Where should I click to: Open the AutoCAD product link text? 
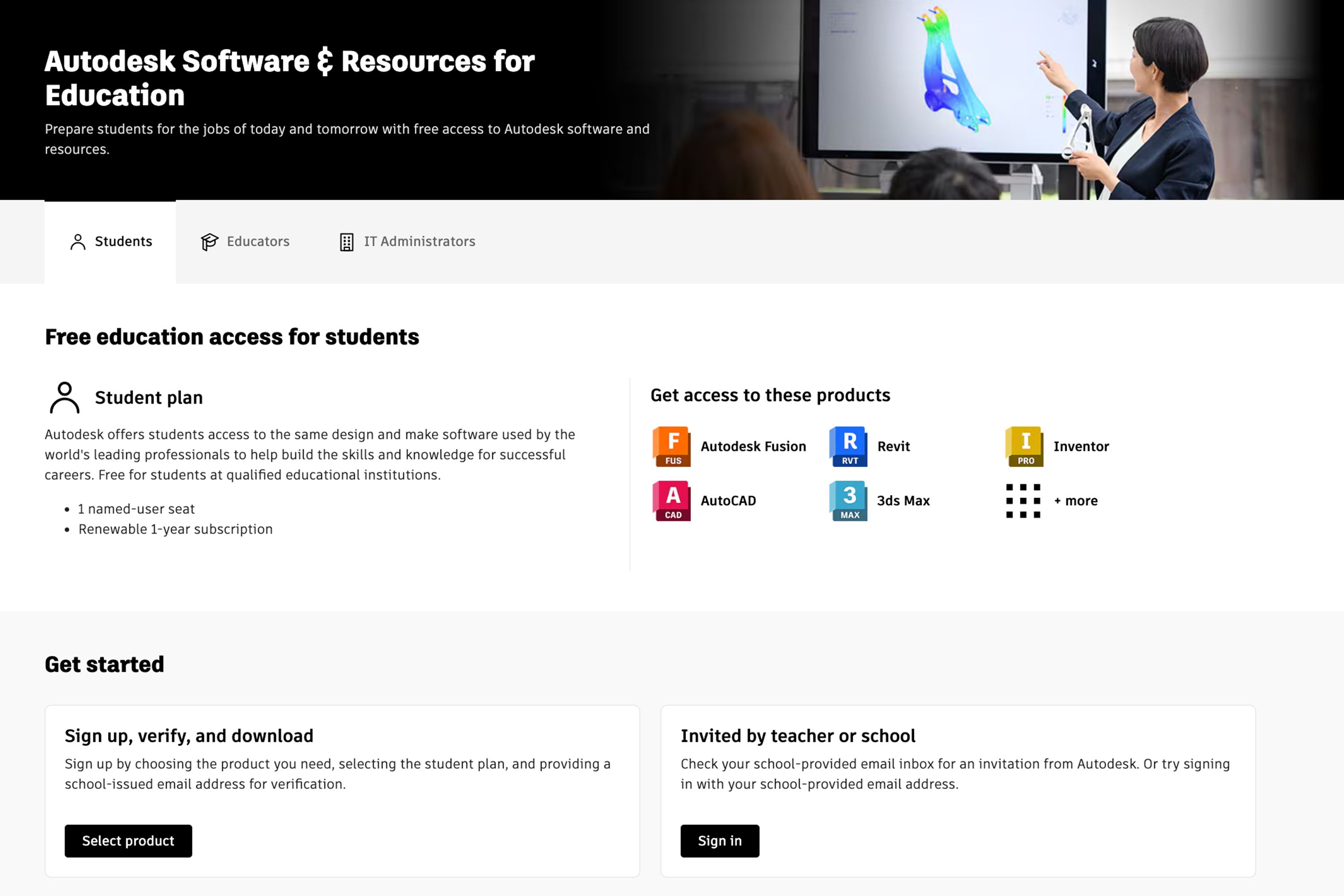[x=728, y=500]
